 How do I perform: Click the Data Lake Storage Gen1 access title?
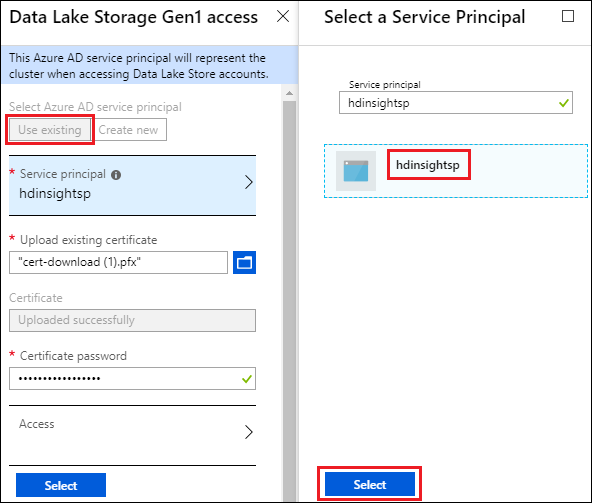tap(134, 17)
